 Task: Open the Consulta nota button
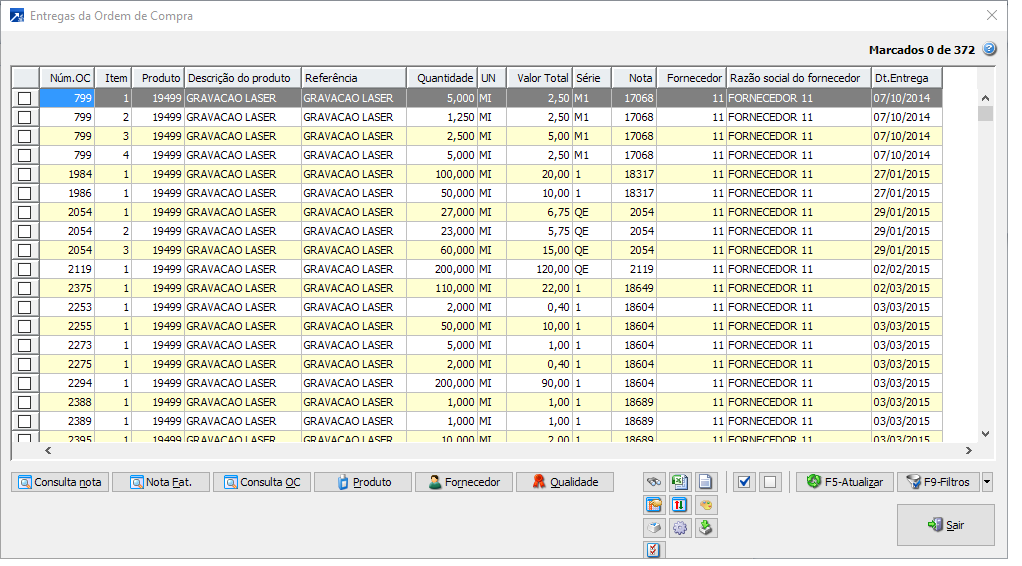tap(60, 482)
